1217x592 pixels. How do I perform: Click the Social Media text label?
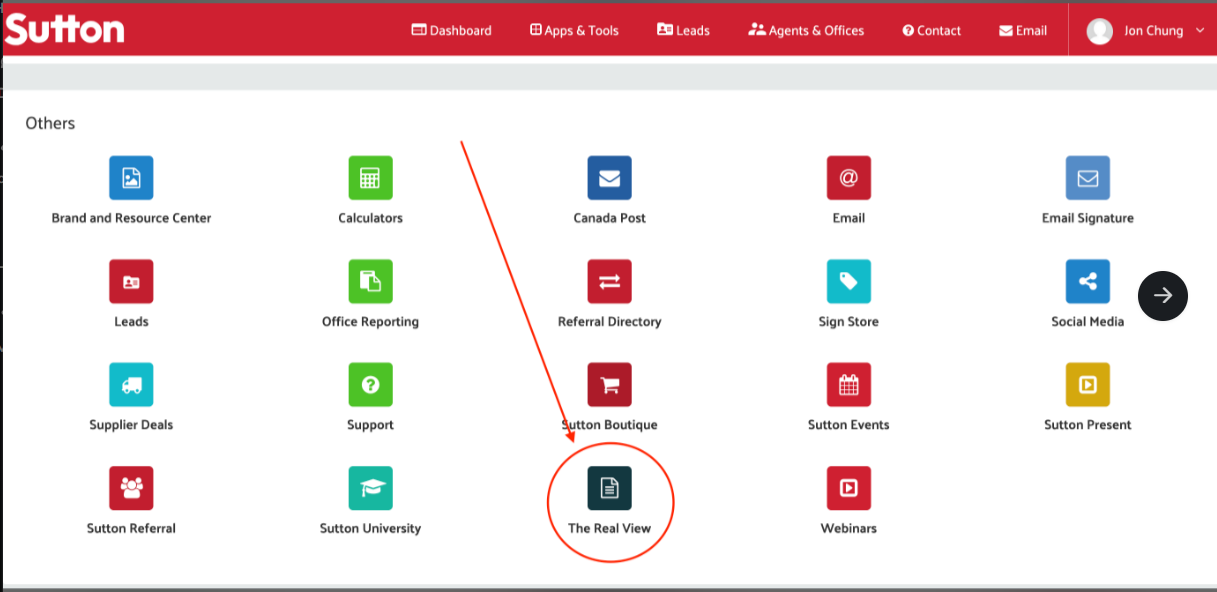click(x=1087, y=322)
